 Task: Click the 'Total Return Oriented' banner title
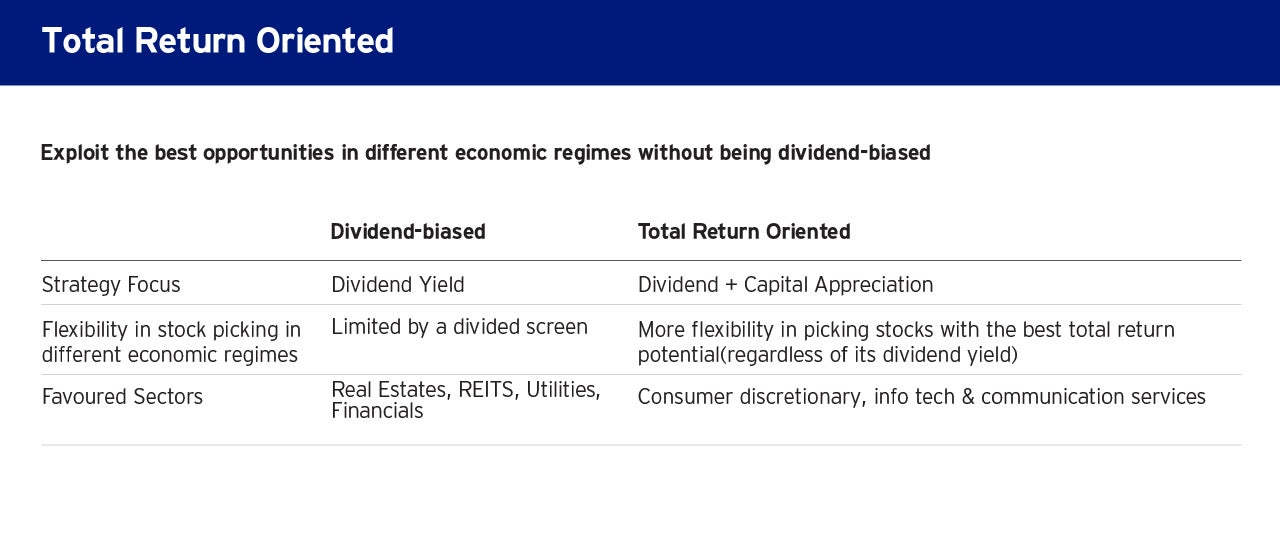click(217, 41)
